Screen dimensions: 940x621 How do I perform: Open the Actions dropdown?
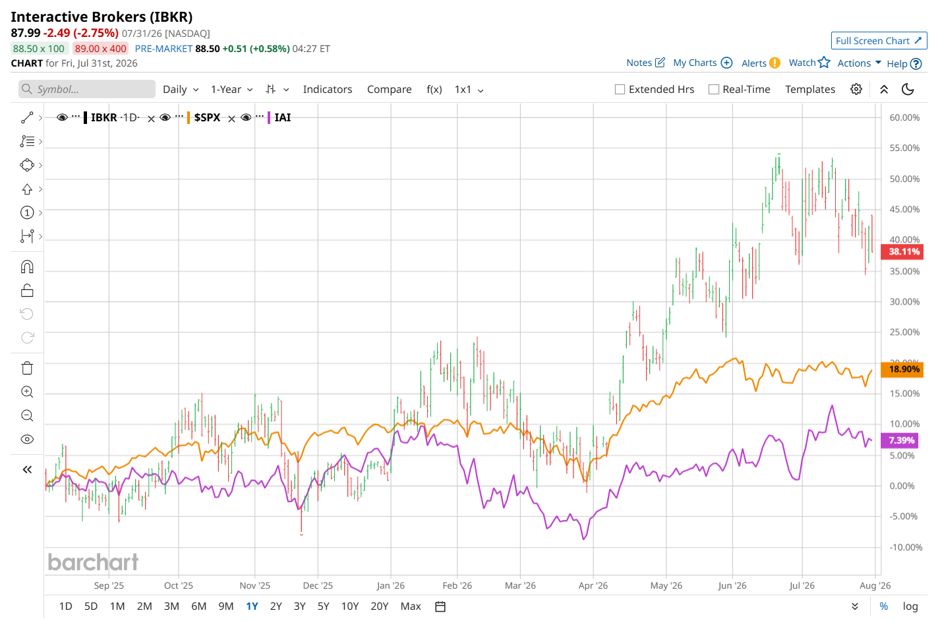(x=859, y=63)
